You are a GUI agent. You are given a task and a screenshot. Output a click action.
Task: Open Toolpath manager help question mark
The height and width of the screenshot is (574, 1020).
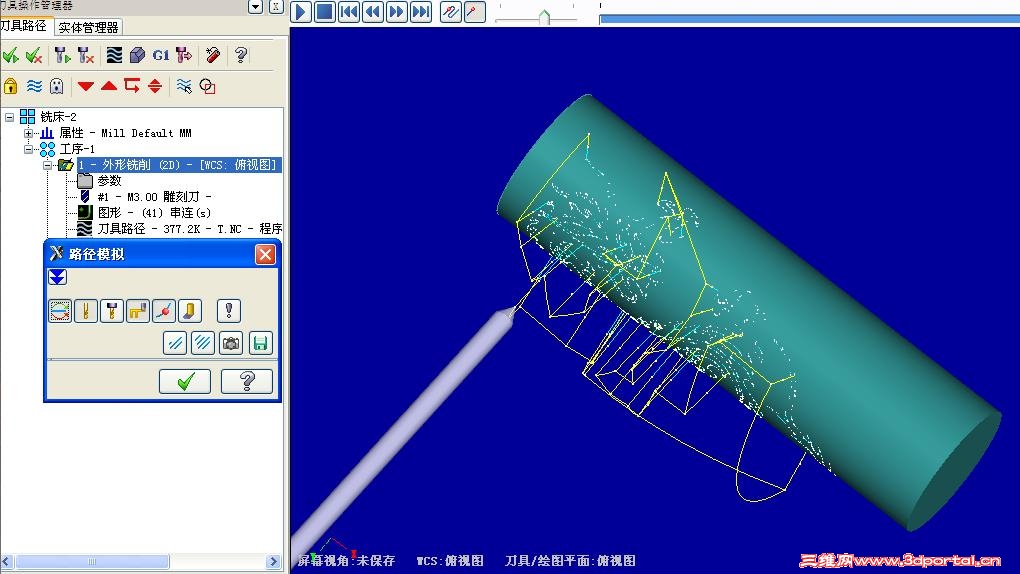coord(241,55)
